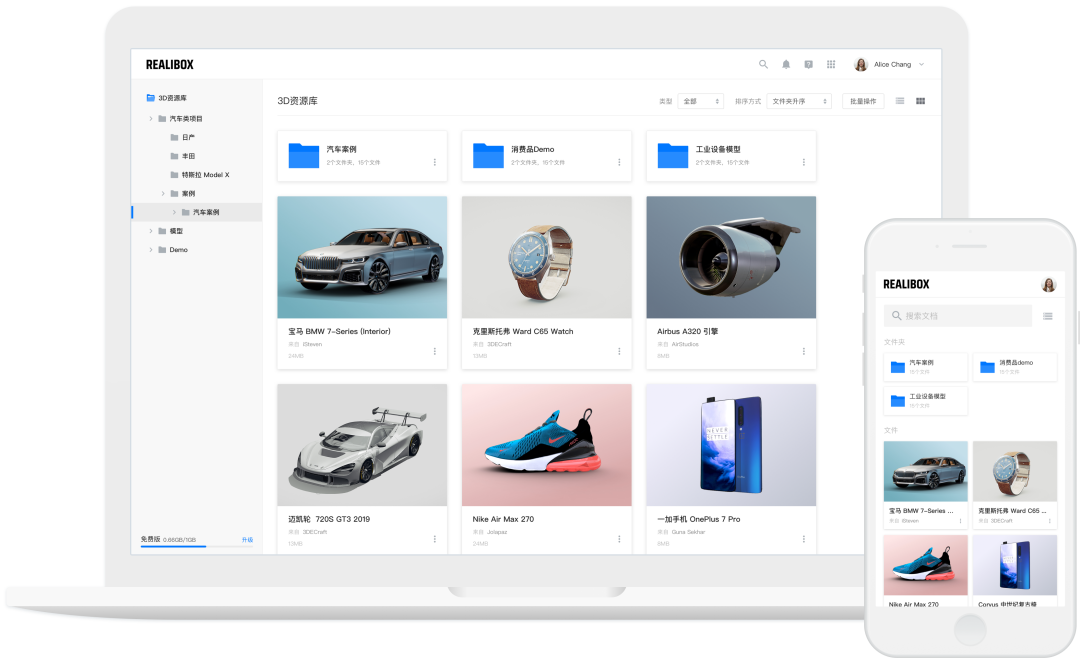Click the 批量操作 button

pos(863,101)
